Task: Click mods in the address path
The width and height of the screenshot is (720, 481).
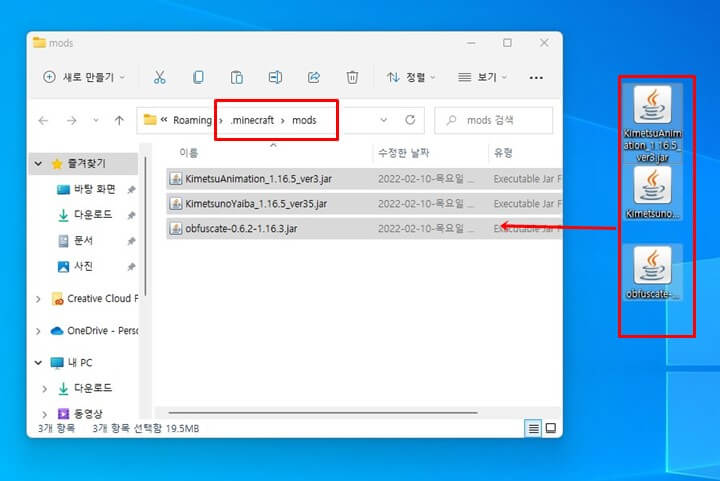Action: [x=304, y=120]
